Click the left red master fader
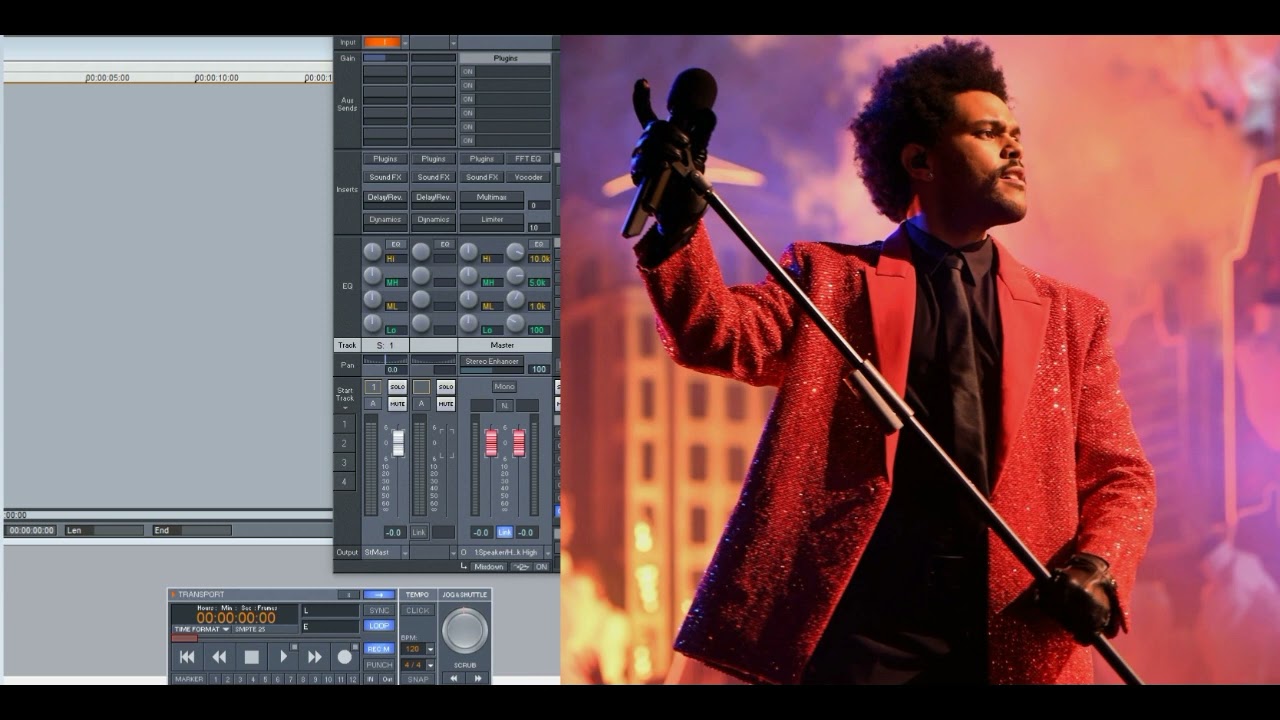1280x720 pixels. click(x=491, y=443)
